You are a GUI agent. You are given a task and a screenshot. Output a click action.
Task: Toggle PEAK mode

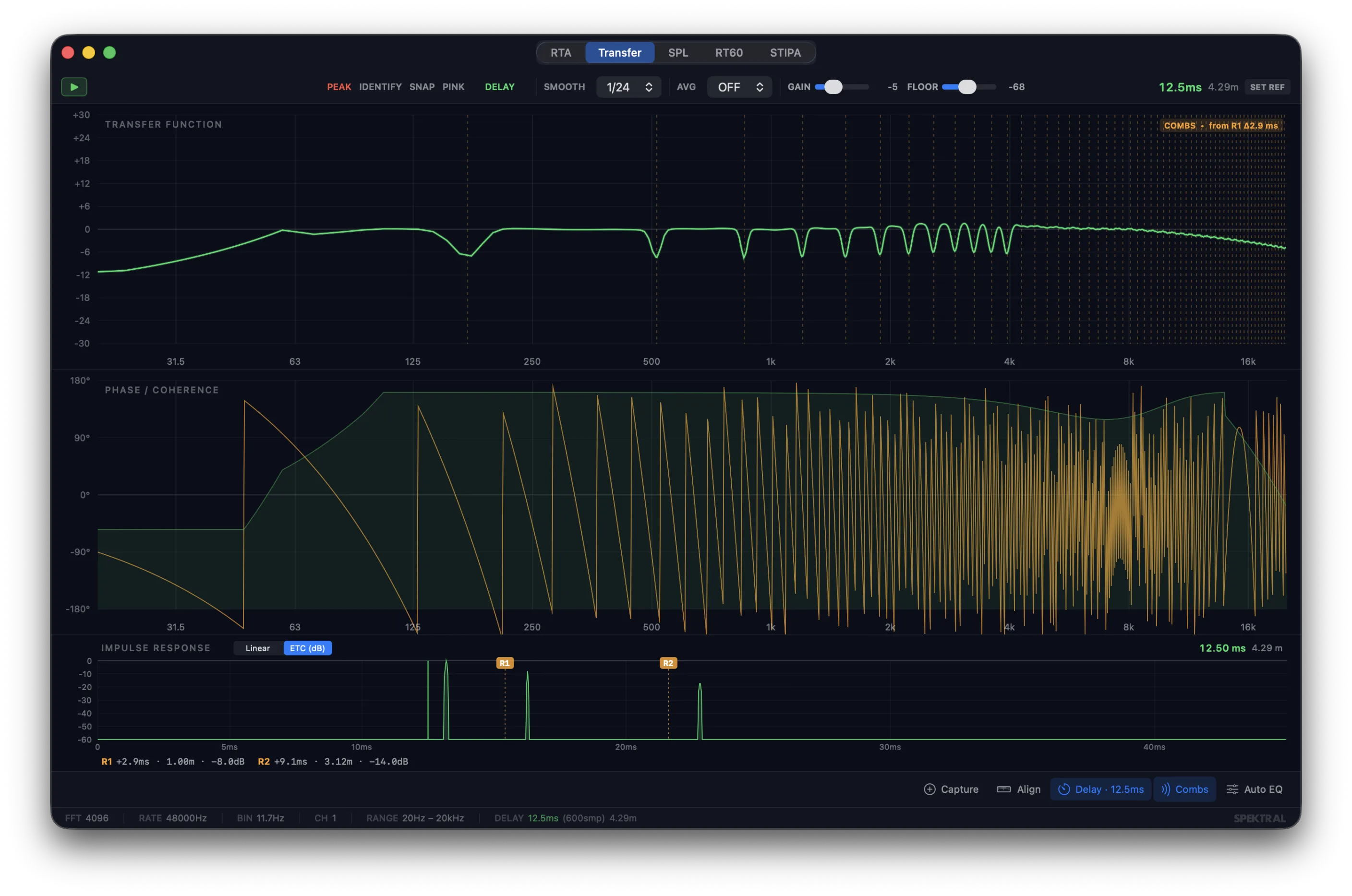pyautogui.click(x=339, y=87)
